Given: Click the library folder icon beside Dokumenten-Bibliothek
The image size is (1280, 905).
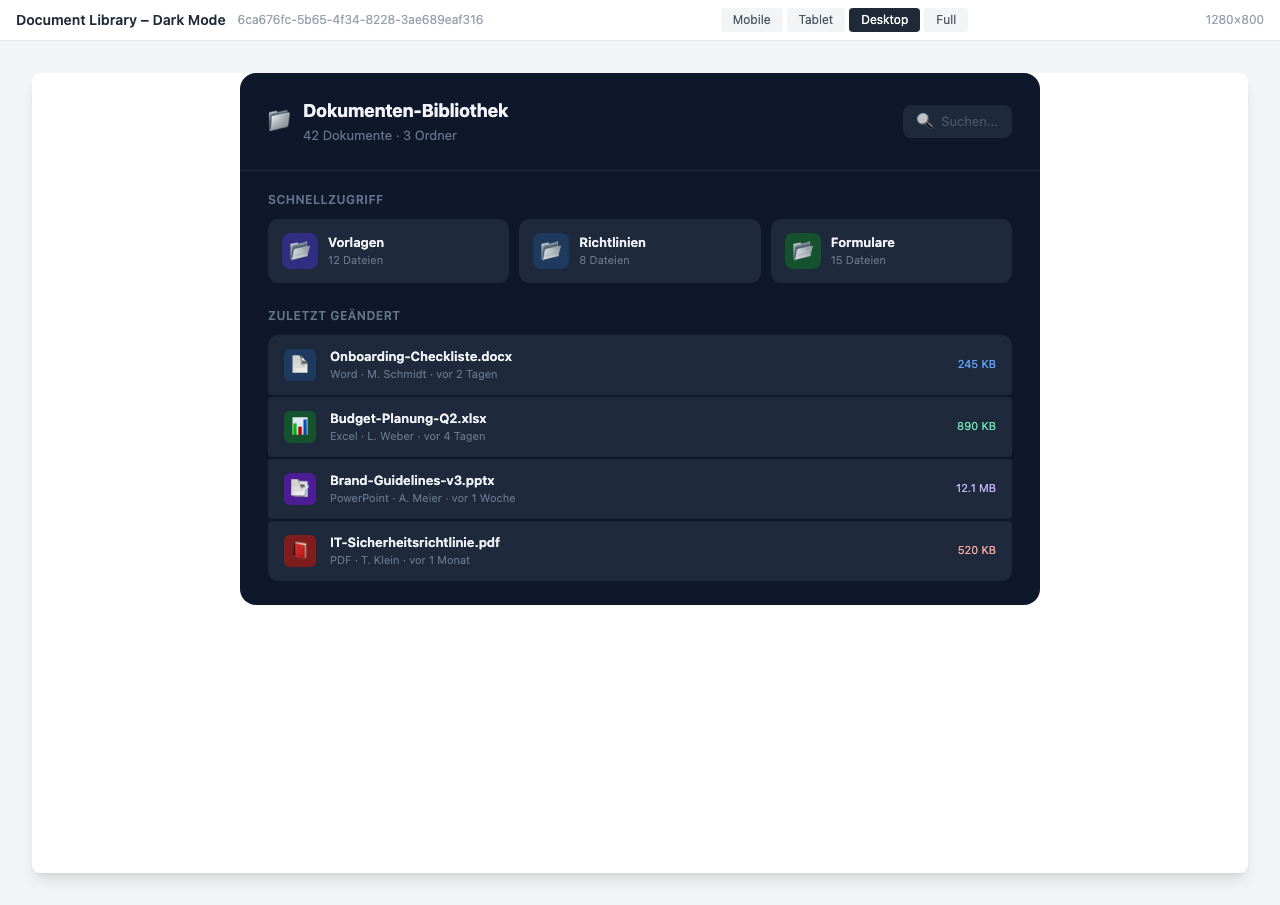Looking at the screenshot, I should click(x=278, y=120).
